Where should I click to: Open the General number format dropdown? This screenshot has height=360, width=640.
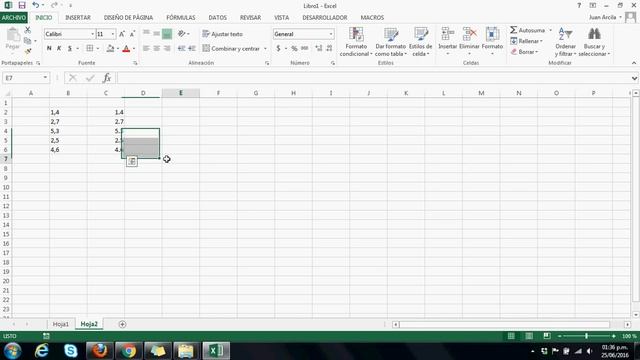pyautogui.click(x=331, y=34)
